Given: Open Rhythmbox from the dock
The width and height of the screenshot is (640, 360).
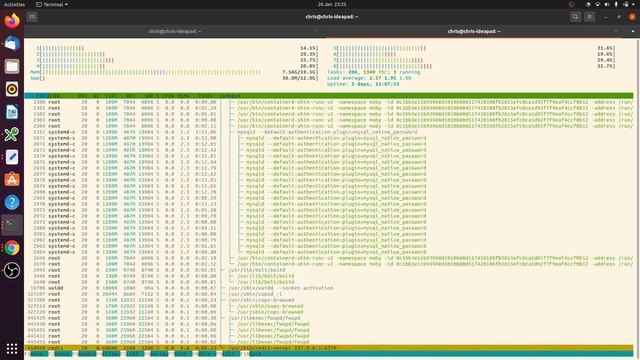Looking at the screenshot, I should click(x=12, y=89).
